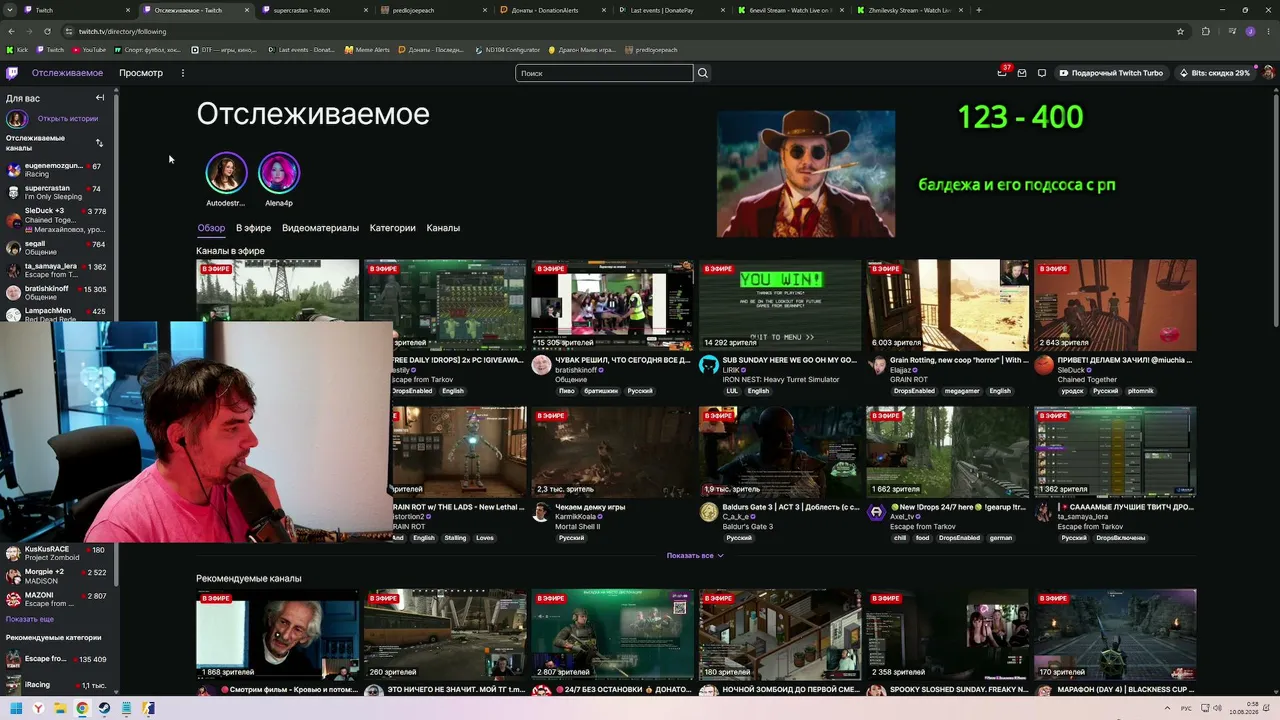Screen dimensions: 1280x720
Task: Open the Alena4p story avatar
Action: point(279,173)
